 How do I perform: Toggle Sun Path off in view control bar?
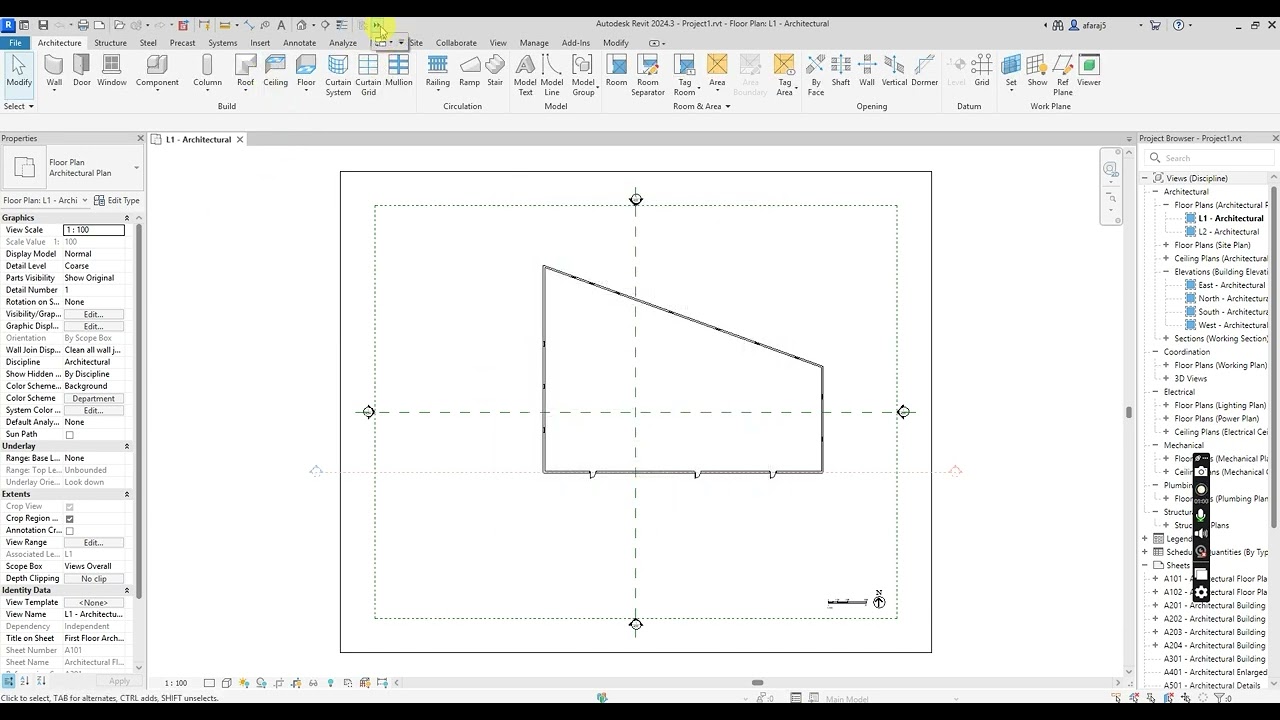[x=244, y=683]
